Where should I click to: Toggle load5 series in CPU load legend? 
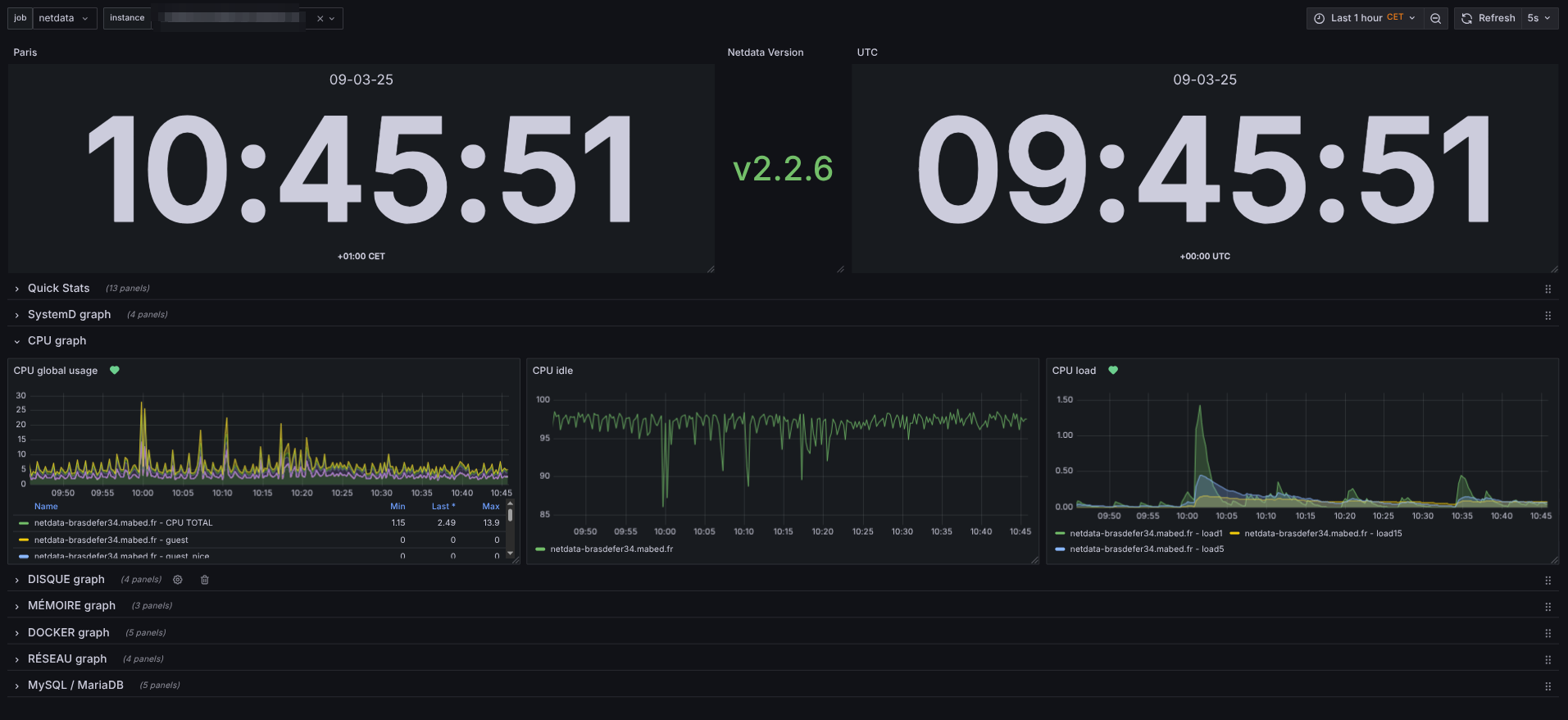pos(1146,549)
